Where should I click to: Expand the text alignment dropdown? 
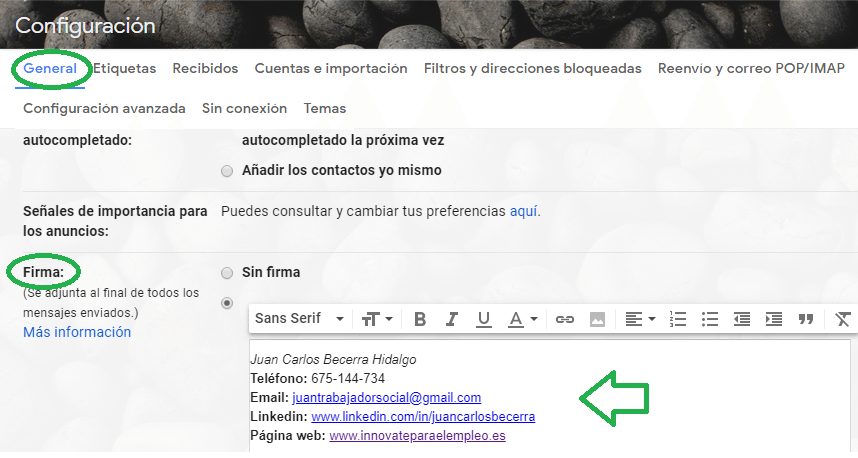pyautogui.click(x=639, y=319)
